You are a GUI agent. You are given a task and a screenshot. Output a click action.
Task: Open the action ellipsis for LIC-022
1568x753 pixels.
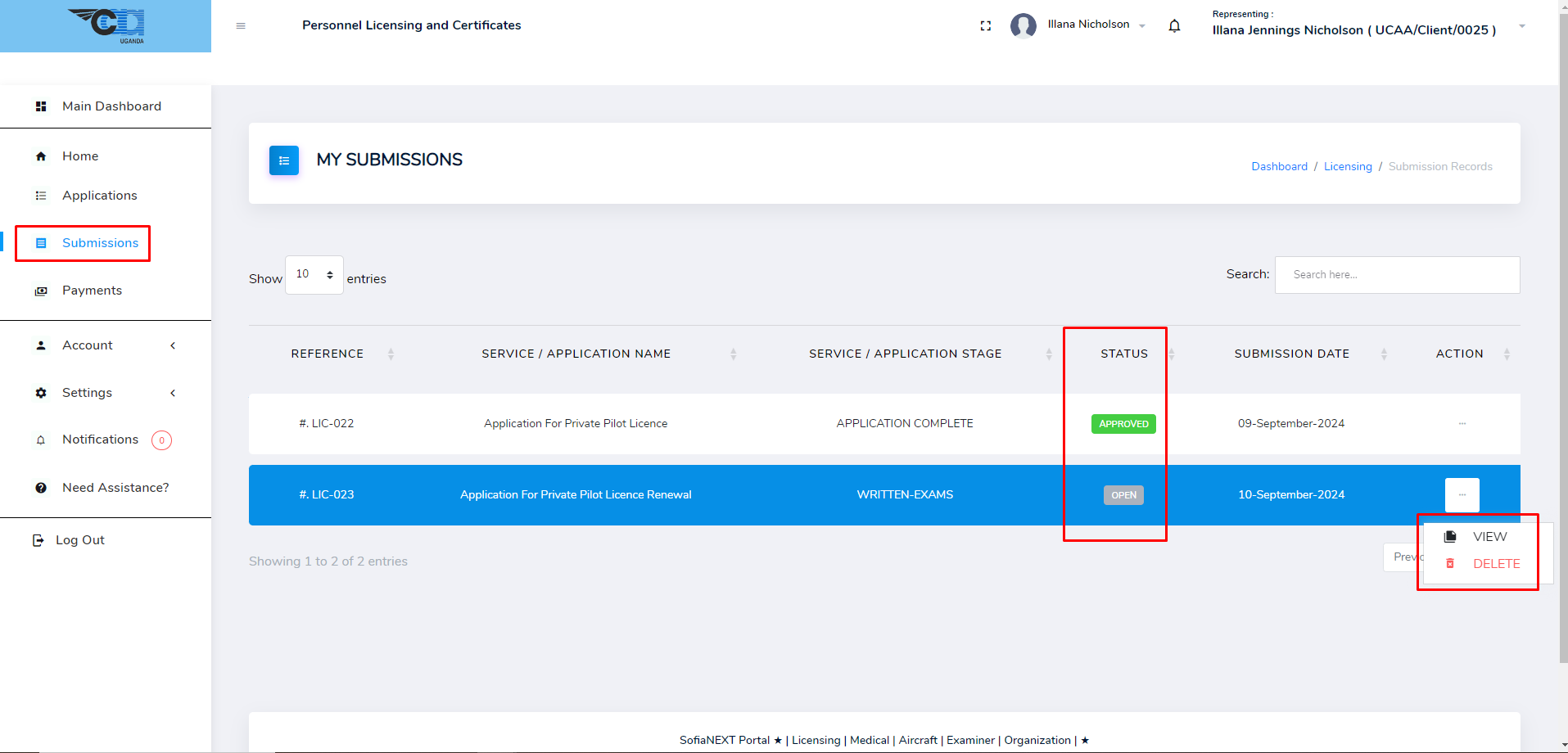tap(1462, 424)
